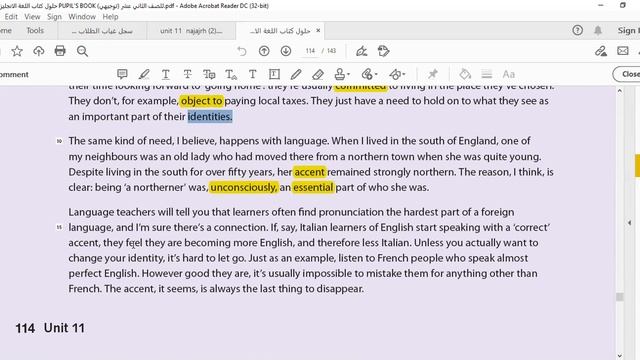Select the eraser tool
The height and width of the screenshot is (360, 640).
point(318,74)
